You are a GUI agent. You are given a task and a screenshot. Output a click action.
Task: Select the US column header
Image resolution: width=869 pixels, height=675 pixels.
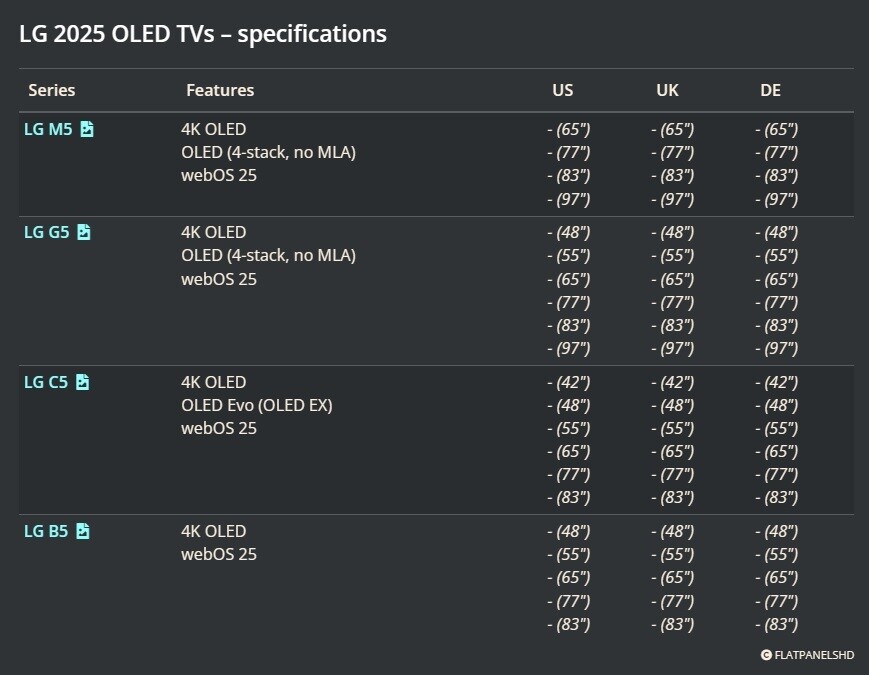563,90
